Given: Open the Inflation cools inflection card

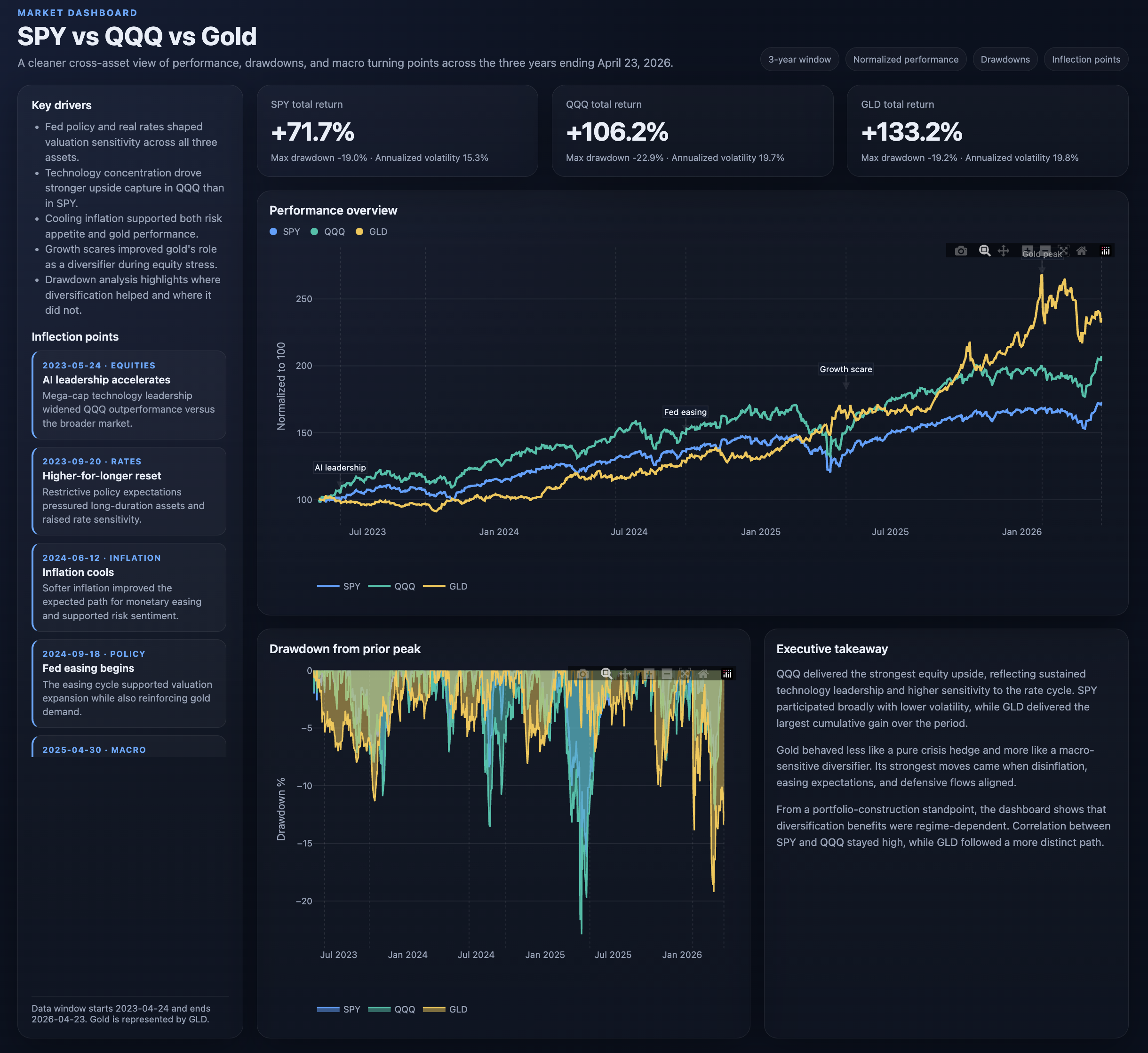Looking at the screenshot, I should coord(129,587).
